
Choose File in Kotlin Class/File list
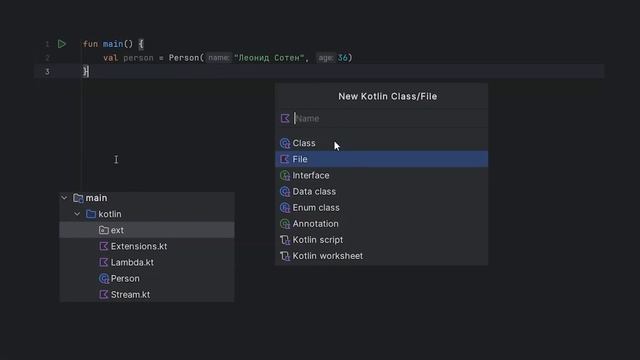[381, 159]
